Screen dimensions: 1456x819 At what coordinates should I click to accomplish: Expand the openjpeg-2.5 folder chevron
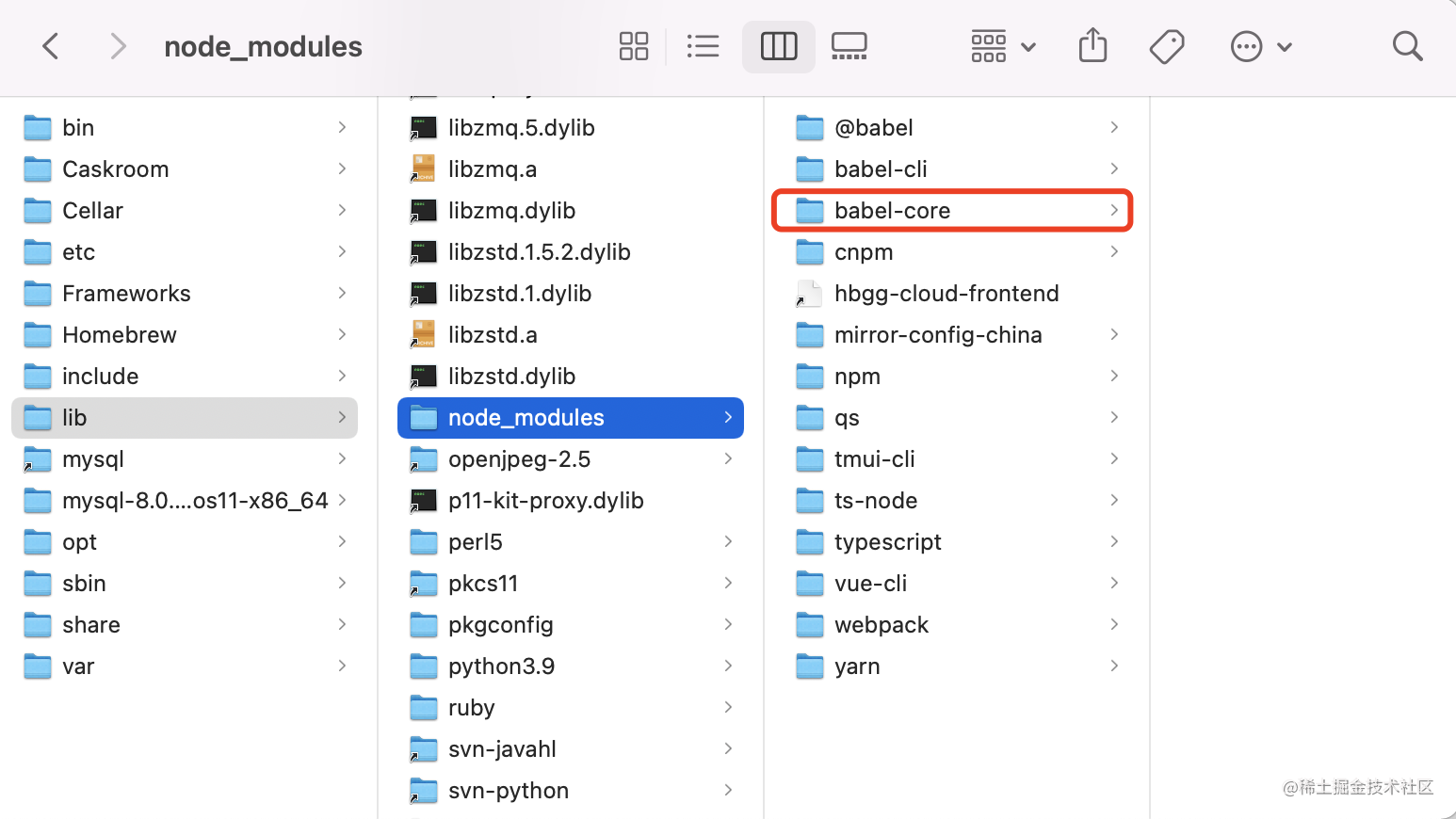click(728, 458)
